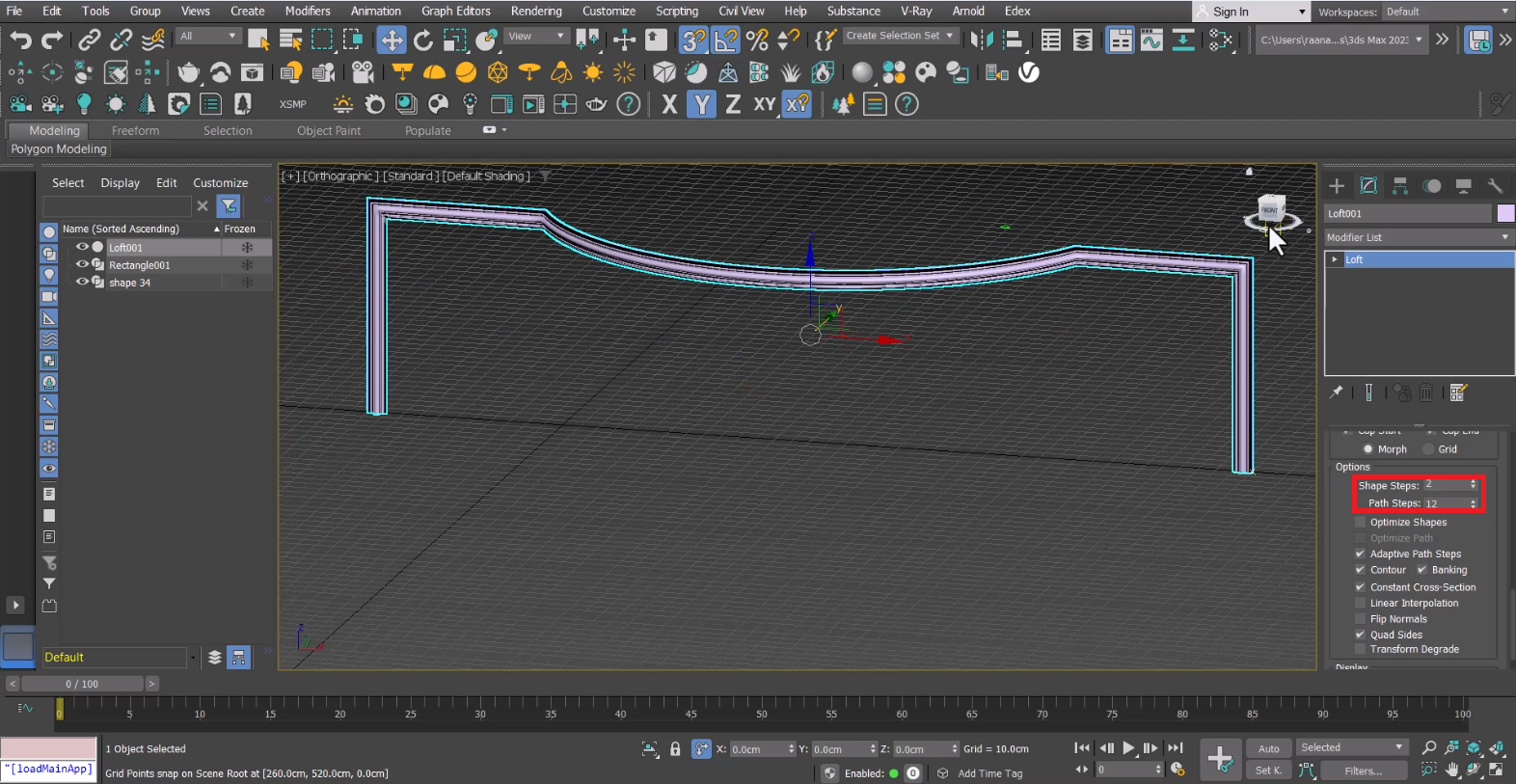Screen dimensions: 1516x784
Task: Expand the Loft modifier in the stack
Action: pos(1335,259)
